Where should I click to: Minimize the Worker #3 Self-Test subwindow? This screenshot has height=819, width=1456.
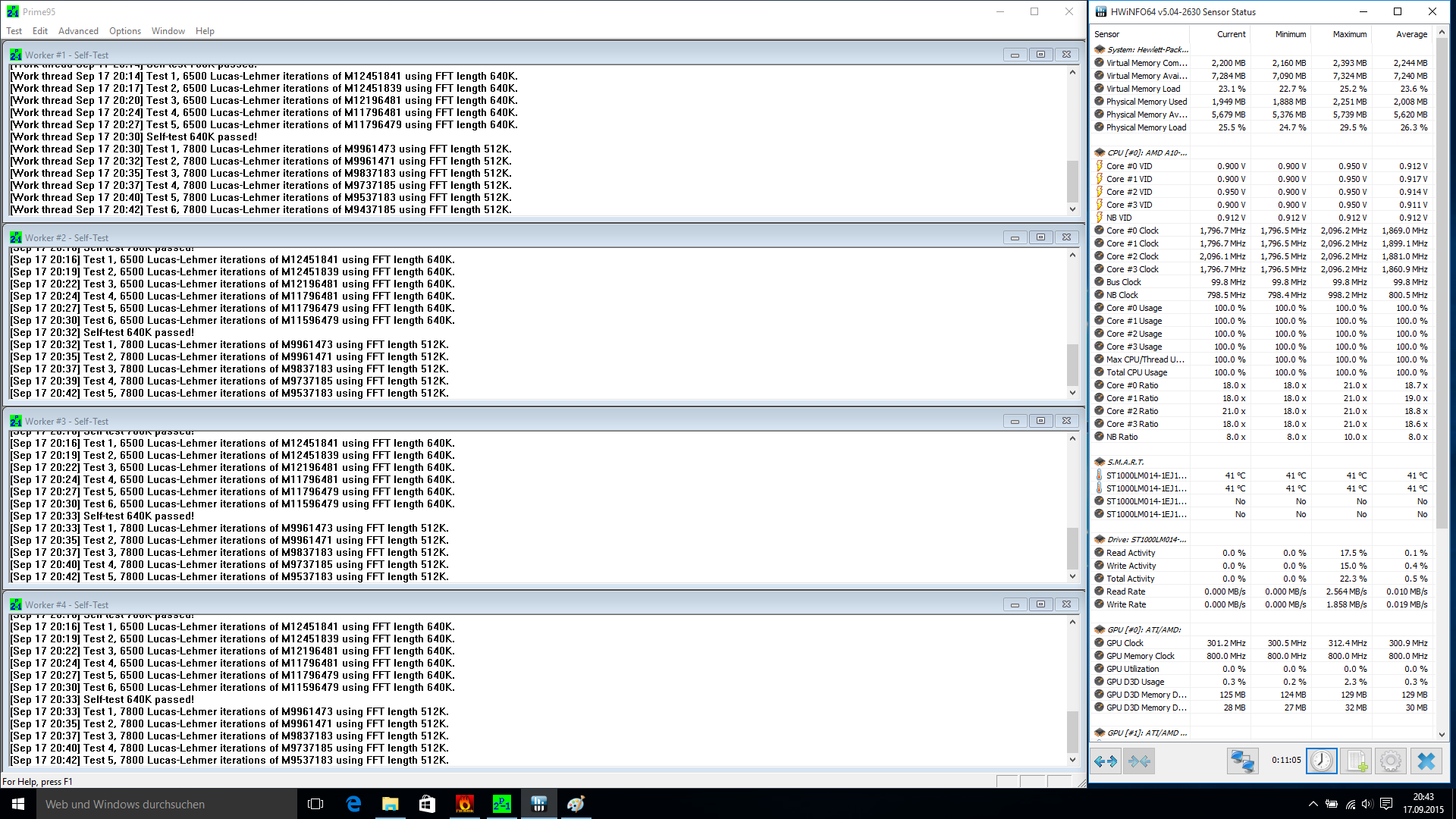(x=1015, y=421)
